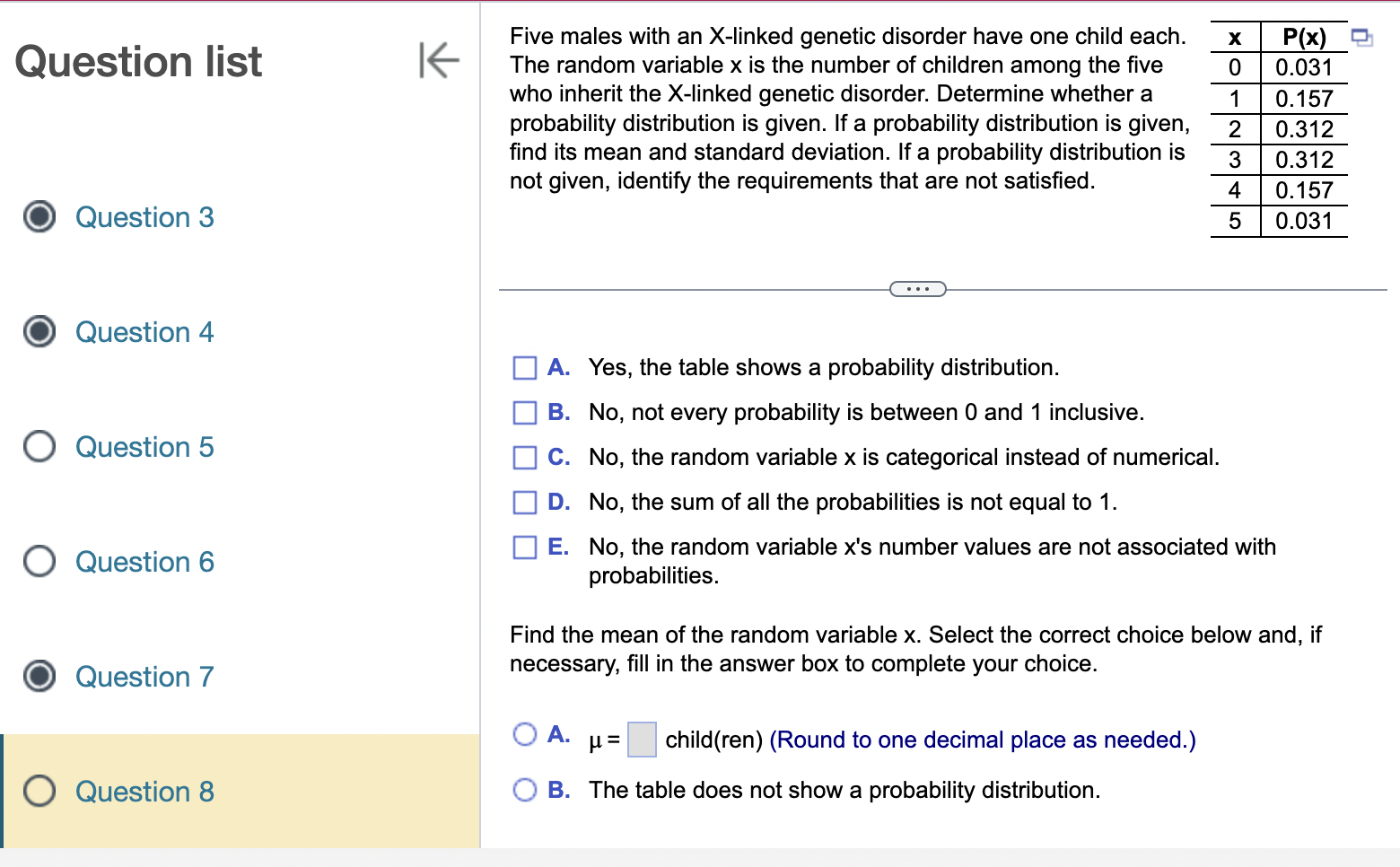Check choice A, the table shows a probability distribution
The image size is (1400, 867).
pyautogui.click(x=525, y=368)
